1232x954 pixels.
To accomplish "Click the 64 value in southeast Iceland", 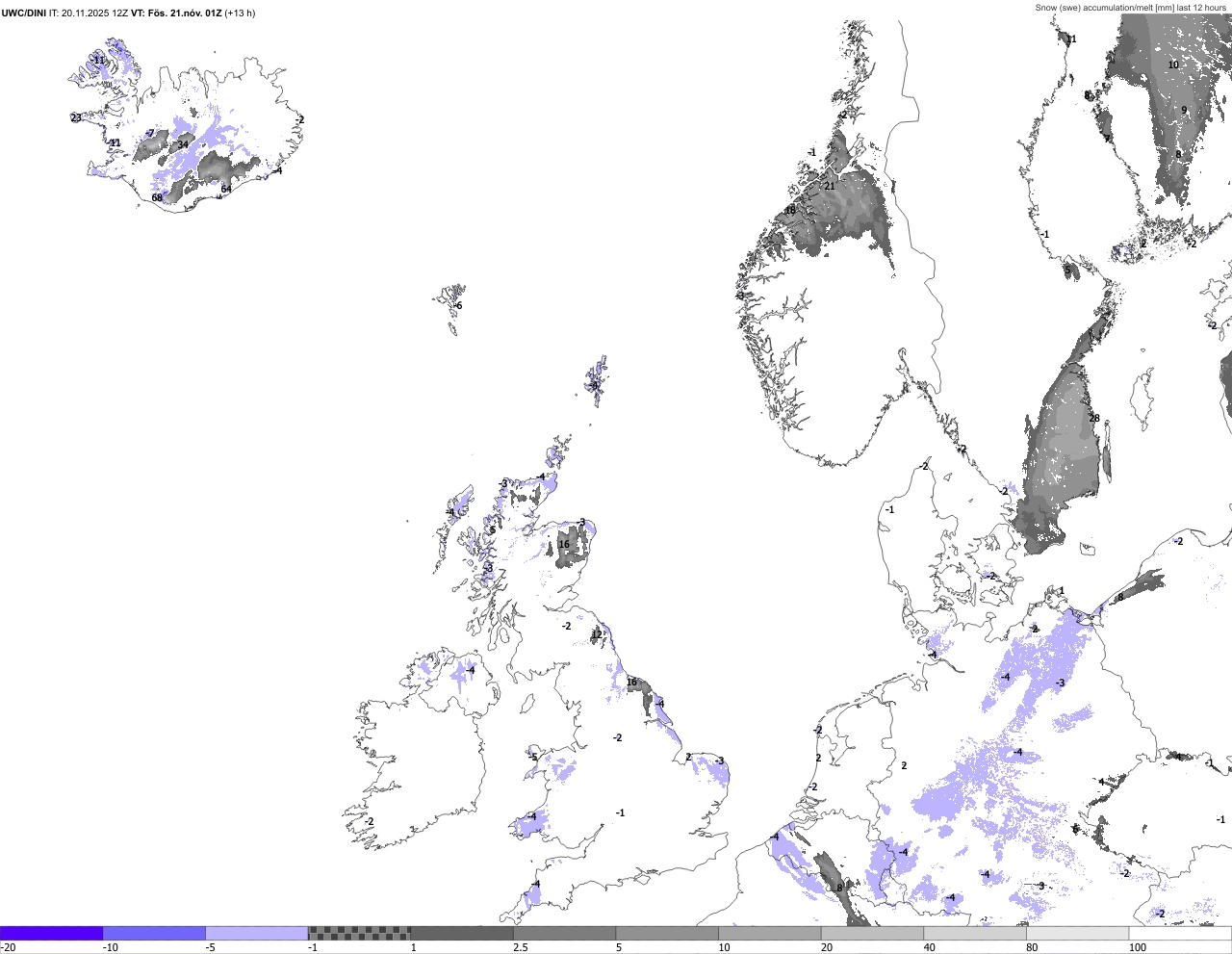I will pyautogui.click(x=226, y=189).
